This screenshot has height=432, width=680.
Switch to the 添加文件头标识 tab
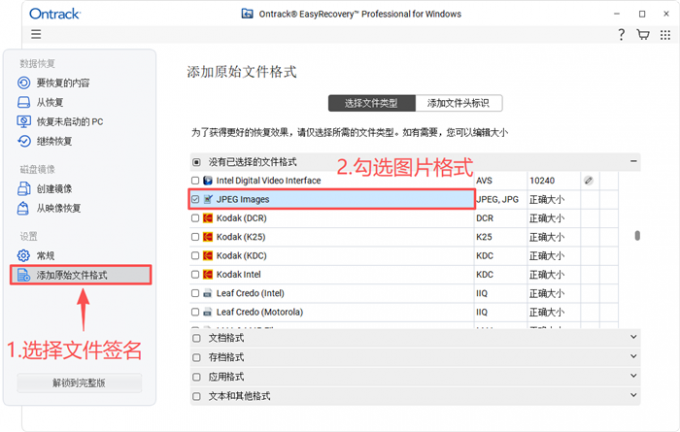tap(459, 103)
